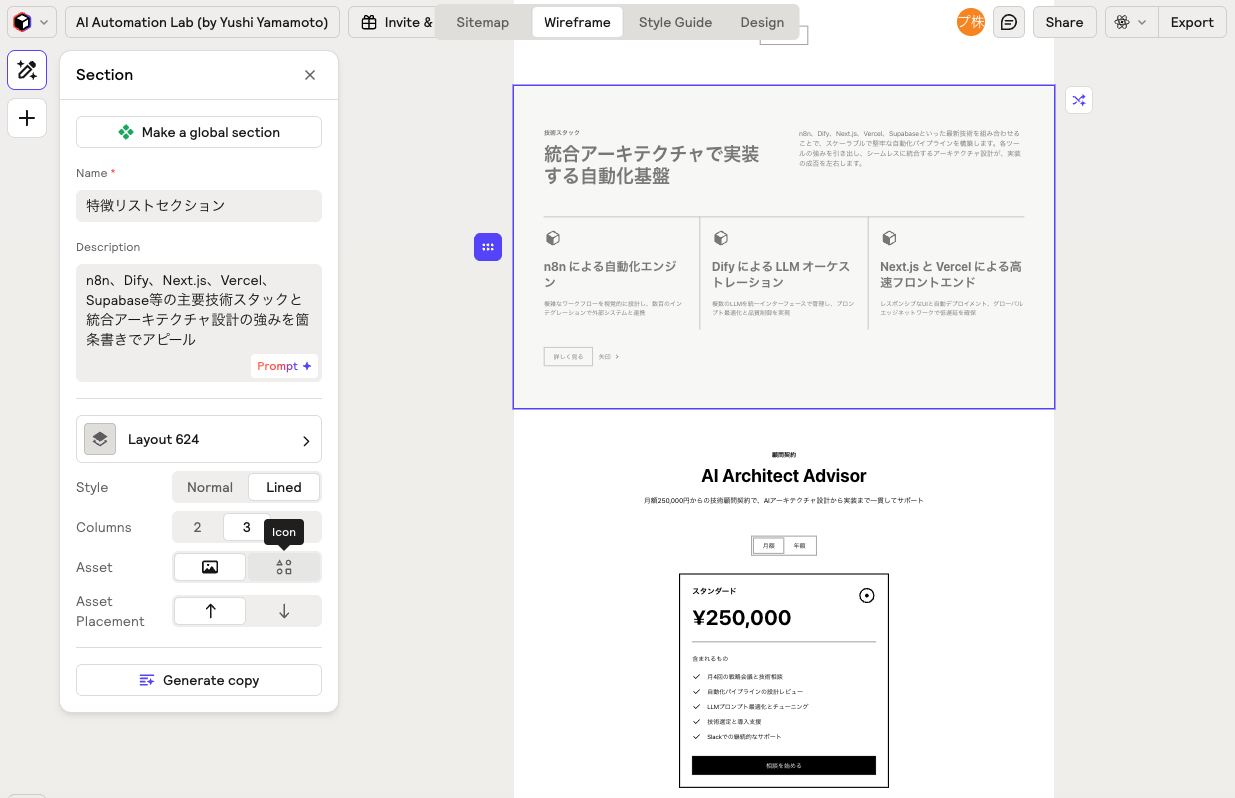Open the comments chat icon

pyautogui.click(x=1009, y=22)
